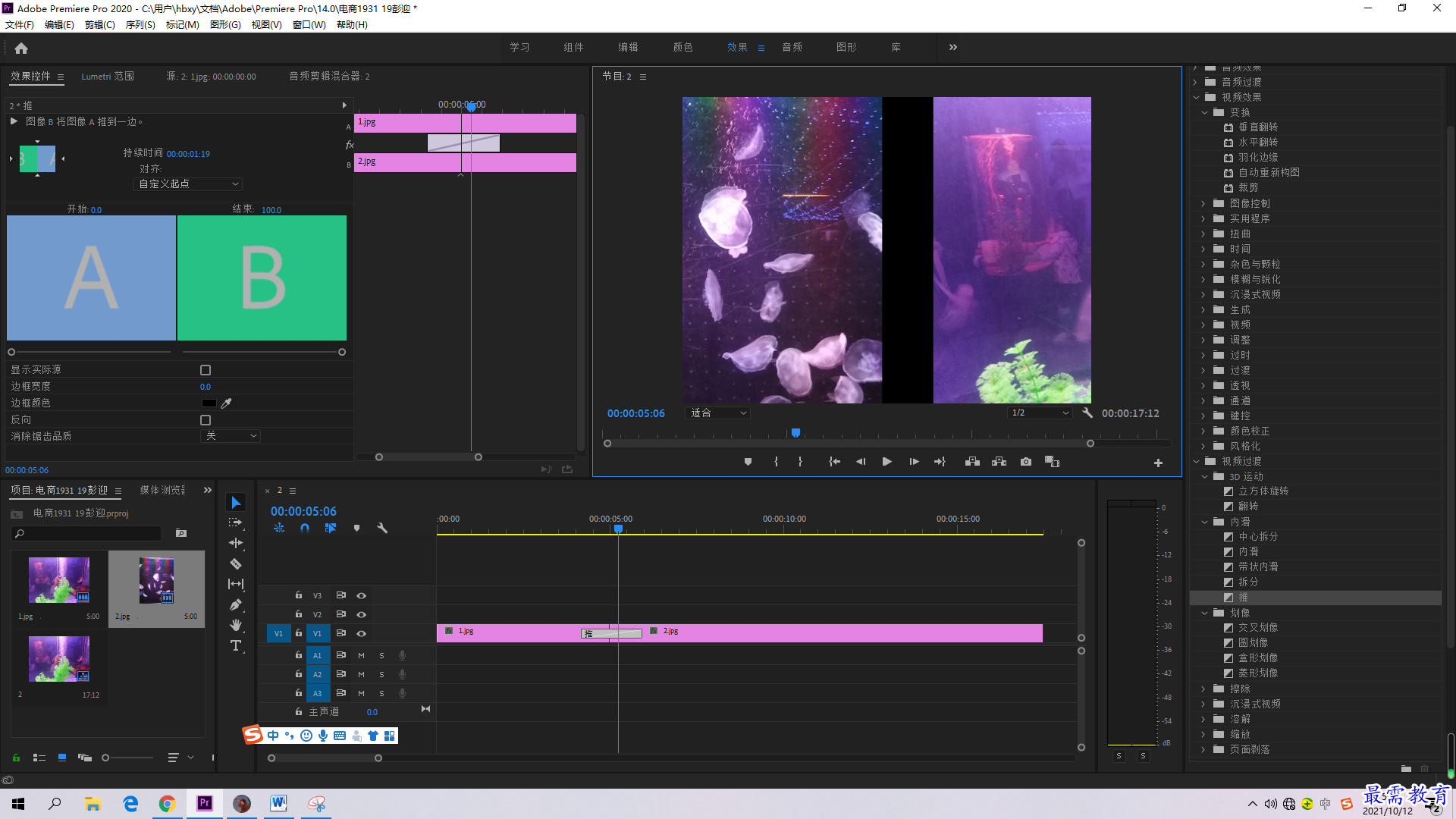Viewport: 1456px width, 819px height.
Task: Switch project panel to icon view
Action: coord(62,757)
